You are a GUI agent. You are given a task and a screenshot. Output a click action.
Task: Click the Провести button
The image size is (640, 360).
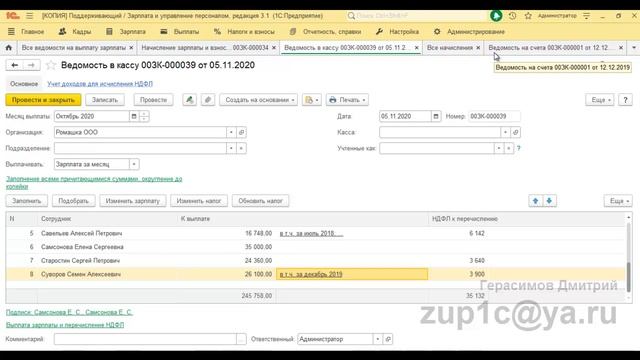click(153, 100)
